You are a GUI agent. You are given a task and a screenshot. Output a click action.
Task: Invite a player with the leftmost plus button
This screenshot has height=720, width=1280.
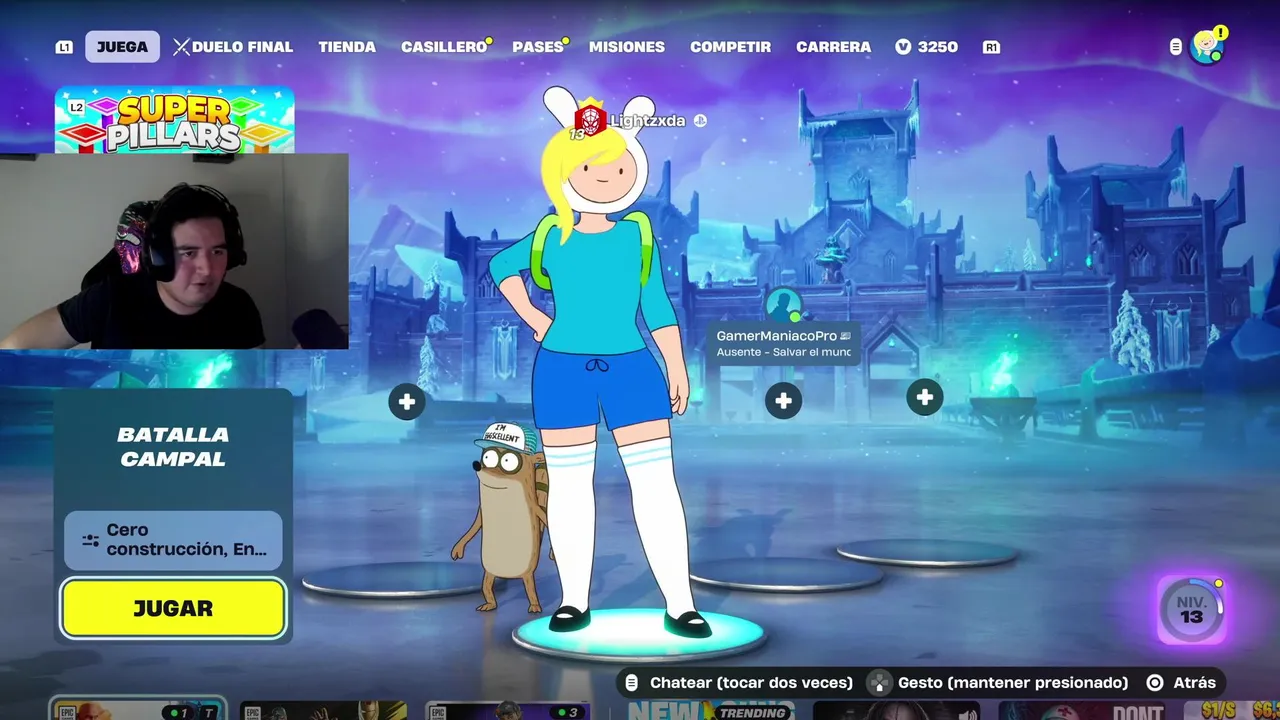pyautogui.click(x=407, y=402)
